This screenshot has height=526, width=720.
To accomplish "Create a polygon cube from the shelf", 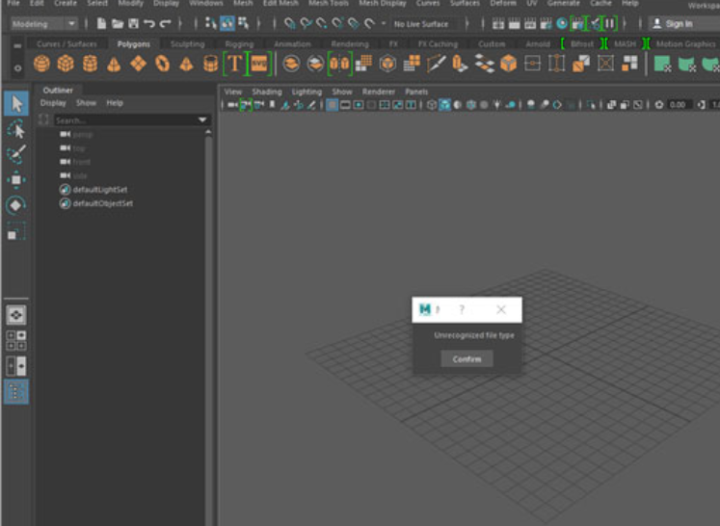I will click(x=65, y=64).
